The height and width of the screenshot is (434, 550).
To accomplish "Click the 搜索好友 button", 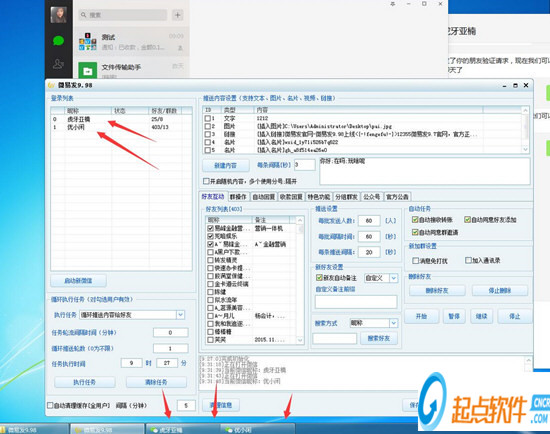I will pyautogui.click(x=378, y=338).
